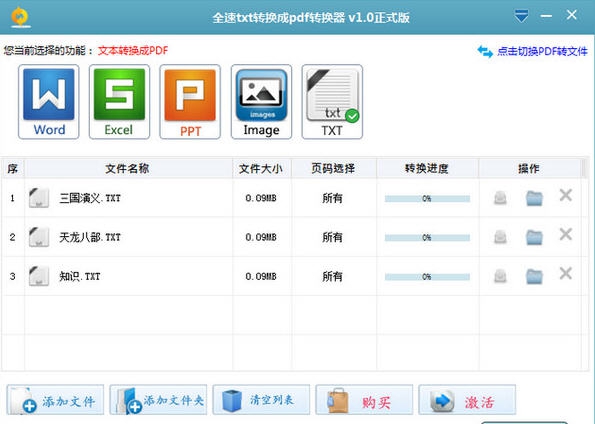Remove 知识.TXT from the list
This screenshot has width=595, height=424.
565,273
